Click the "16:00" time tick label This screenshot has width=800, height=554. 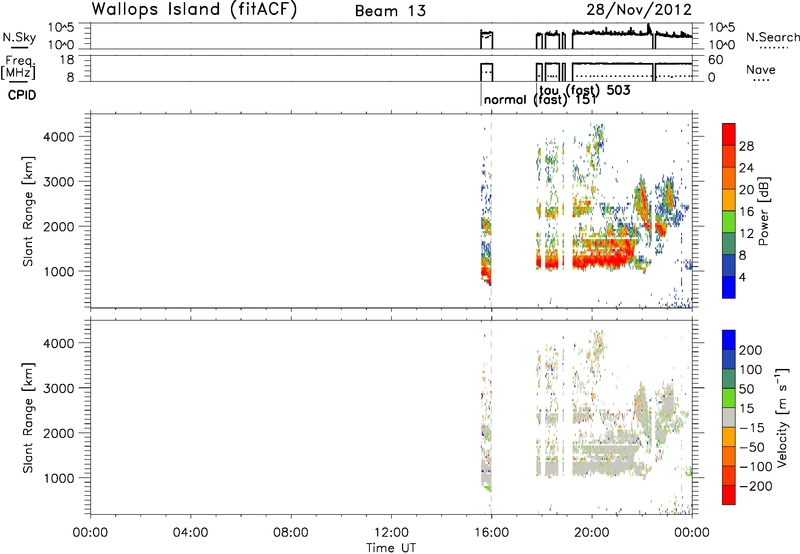pyautogui.click(x=491, y=533)
